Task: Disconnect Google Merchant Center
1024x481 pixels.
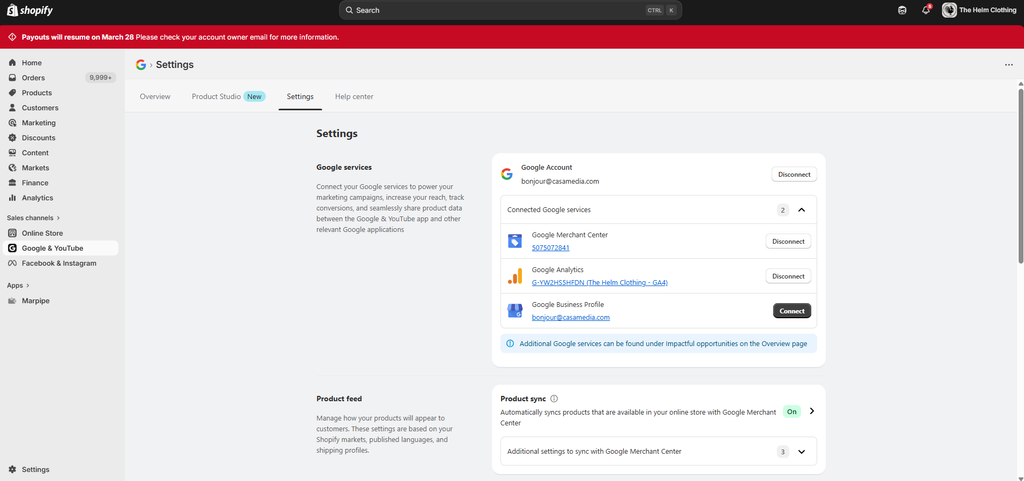Action: 788,241
